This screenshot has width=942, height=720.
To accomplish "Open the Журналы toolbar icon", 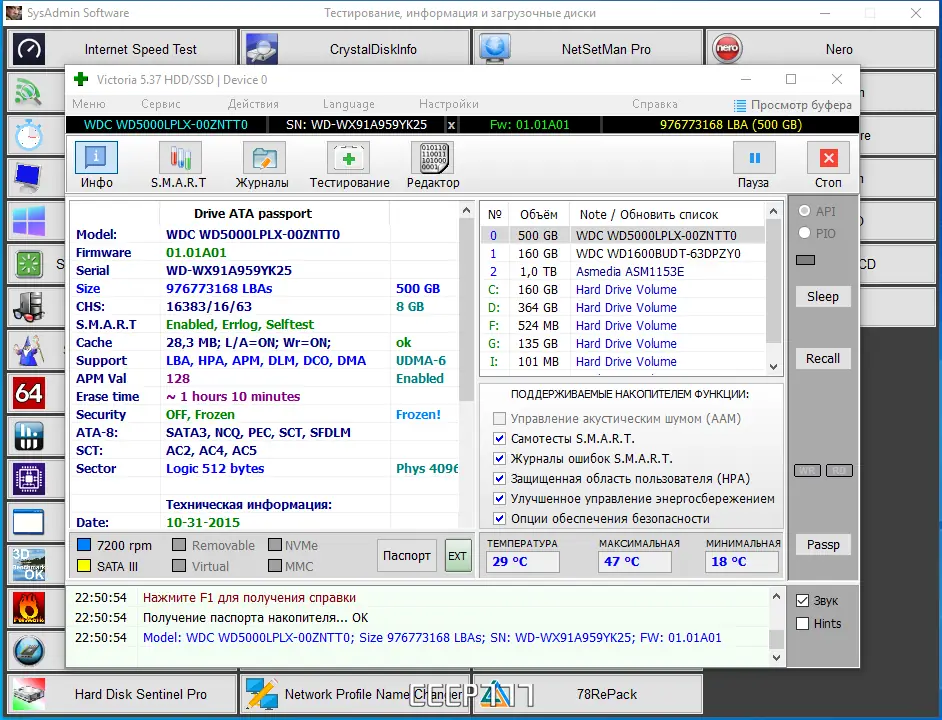I will (x=263, y=158).
